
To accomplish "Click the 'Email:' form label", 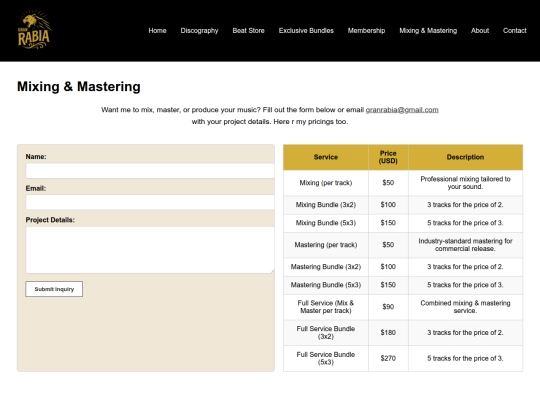I will tap(35, 188).
